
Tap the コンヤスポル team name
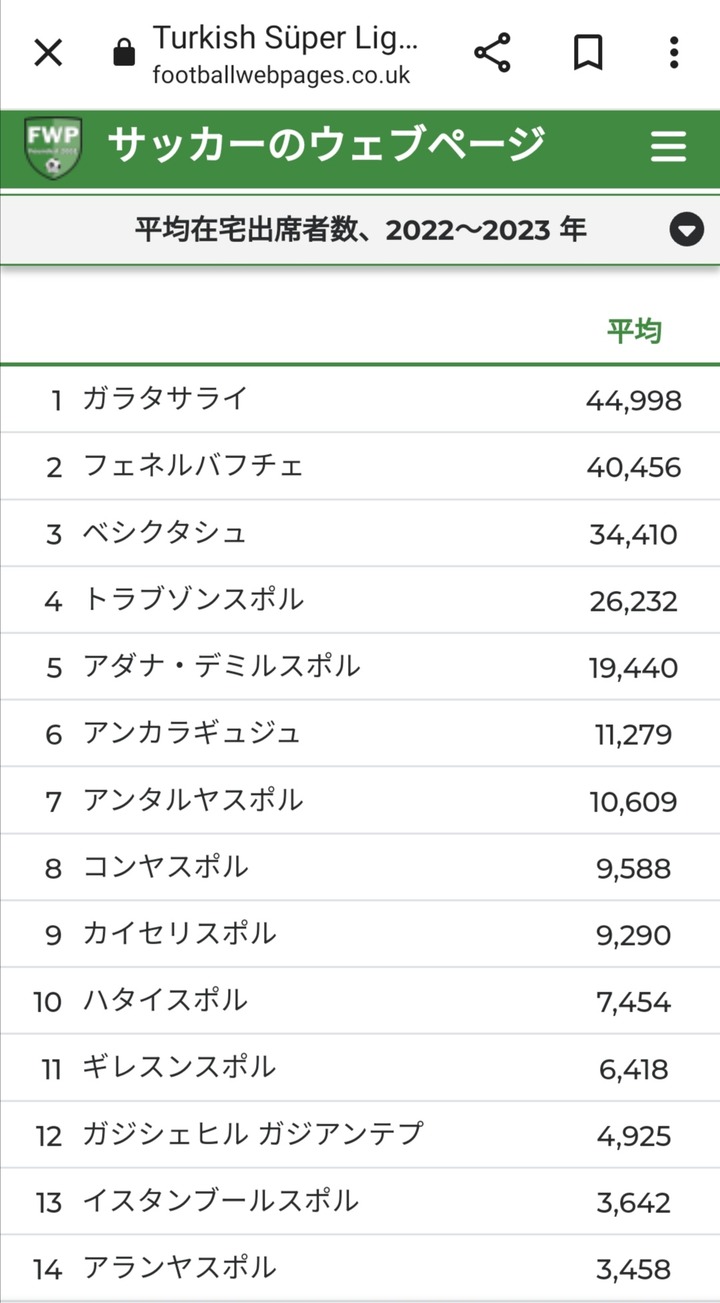(x=165, y=867)
